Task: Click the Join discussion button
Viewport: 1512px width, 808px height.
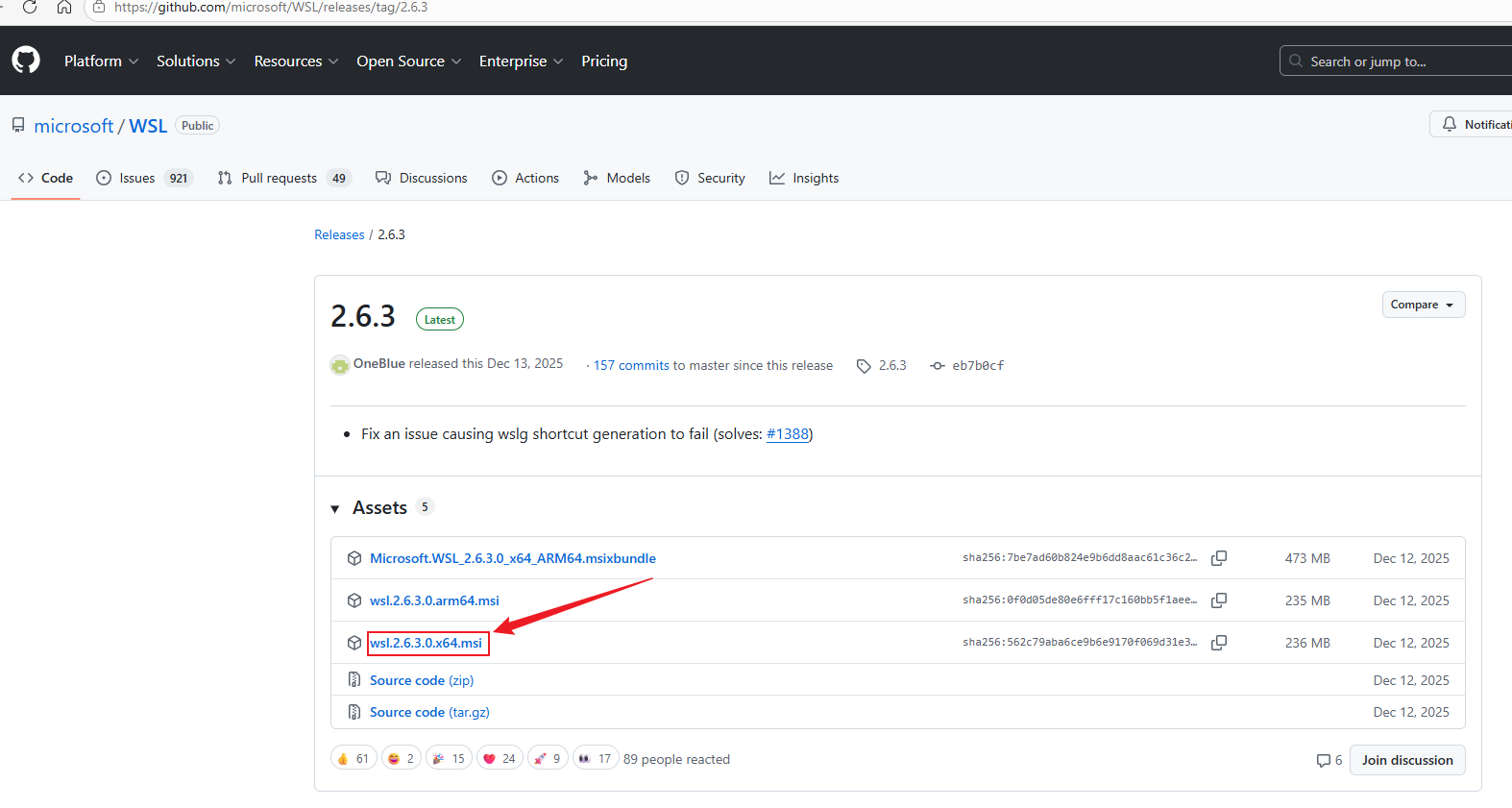Action: [x=1407, y=760]
